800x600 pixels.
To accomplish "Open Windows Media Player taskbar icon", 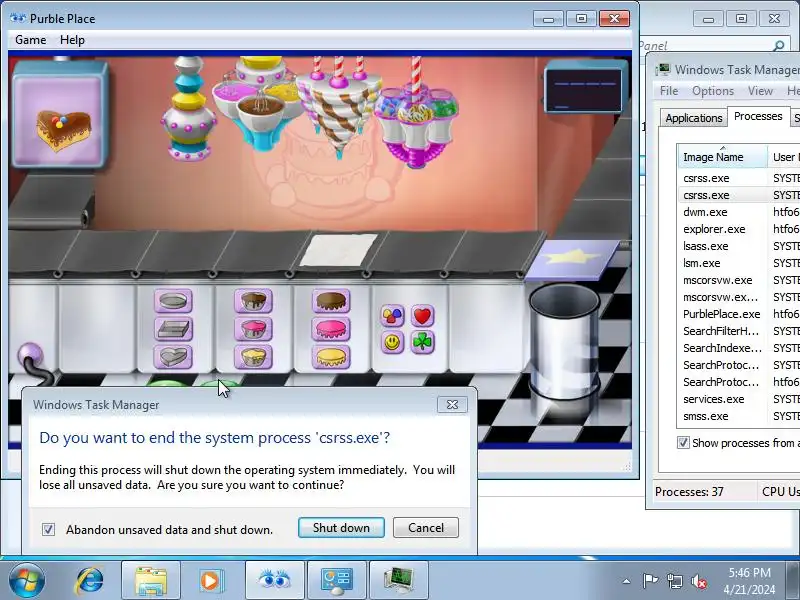I will click(x=210, y=581).
